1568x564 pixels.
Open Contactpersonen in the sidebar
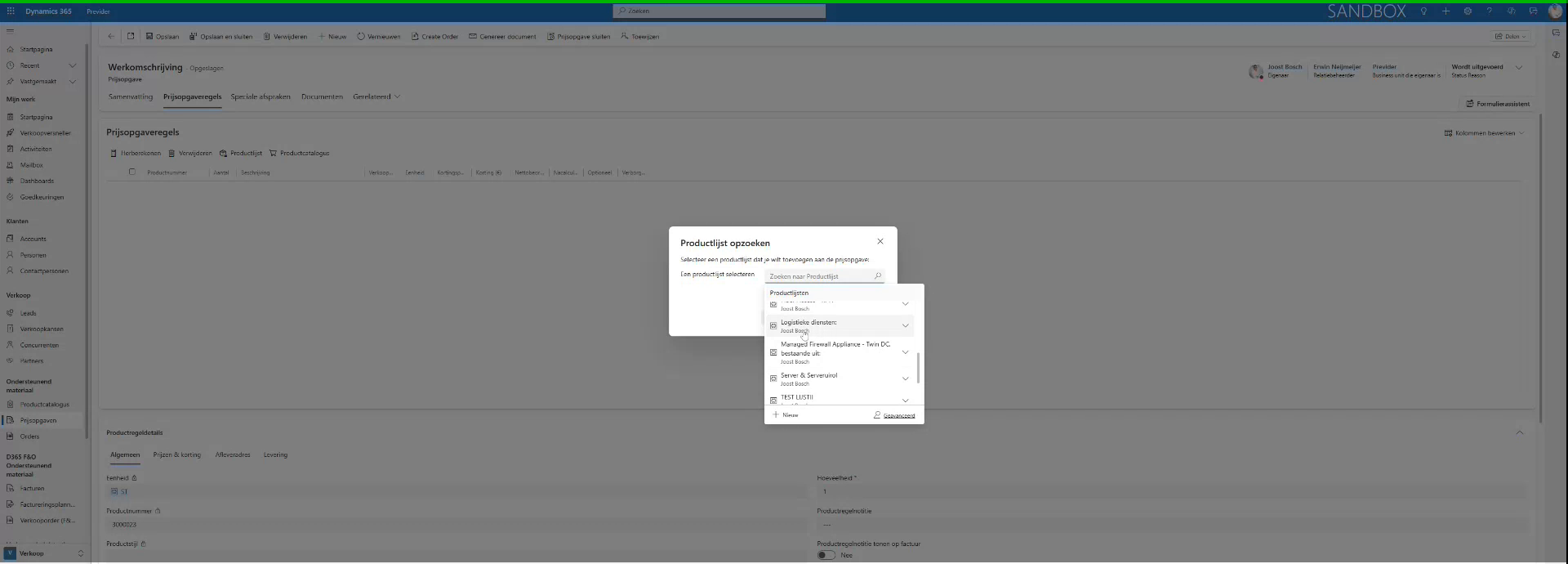[x=44, y=271]
